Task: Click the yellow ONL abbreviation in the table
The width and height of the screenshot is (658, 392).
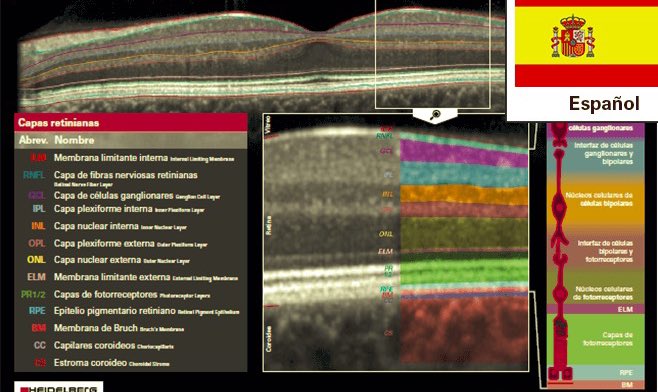Action: click(x=36, y=260)
